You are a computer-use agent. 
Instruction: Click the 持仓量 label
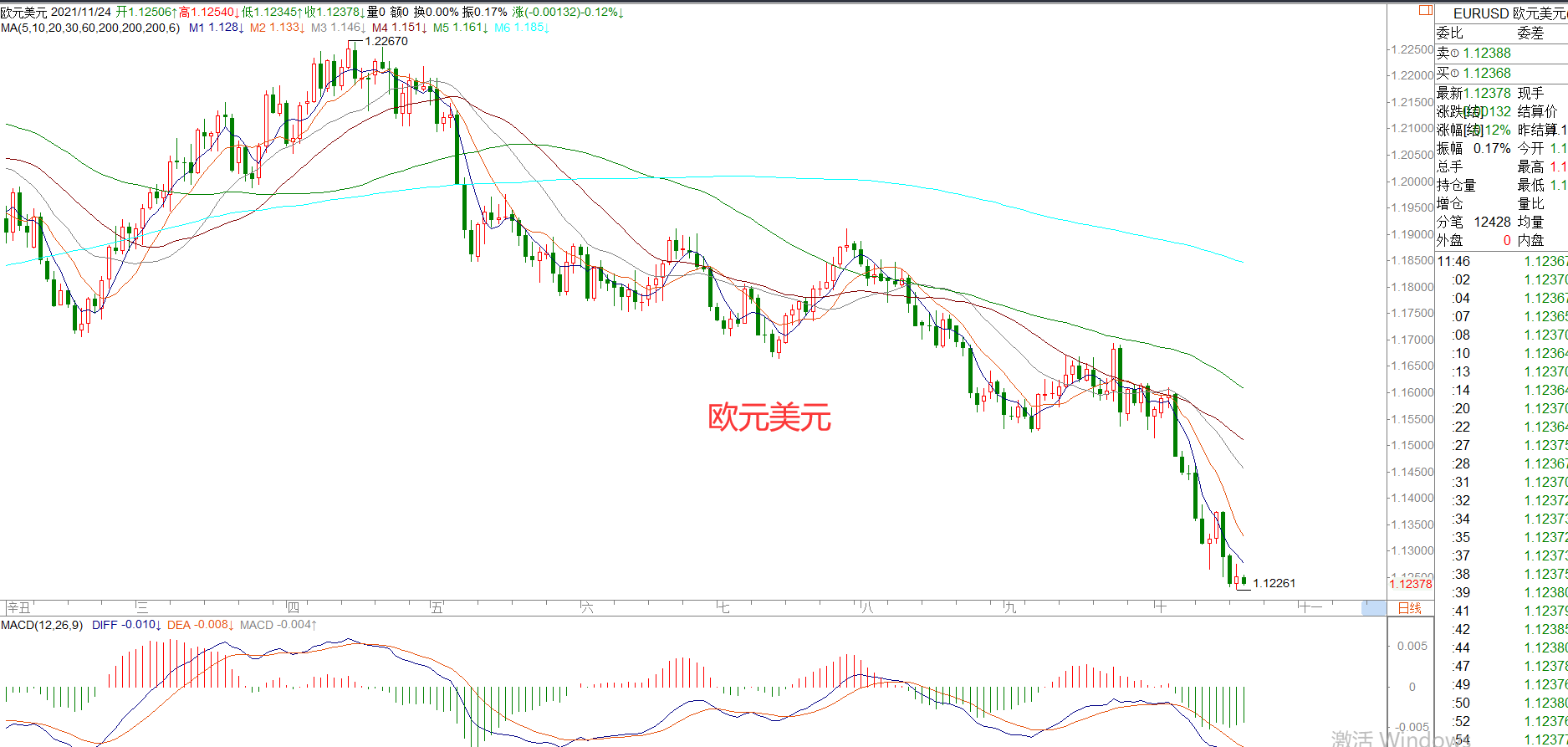point(1457,186)
